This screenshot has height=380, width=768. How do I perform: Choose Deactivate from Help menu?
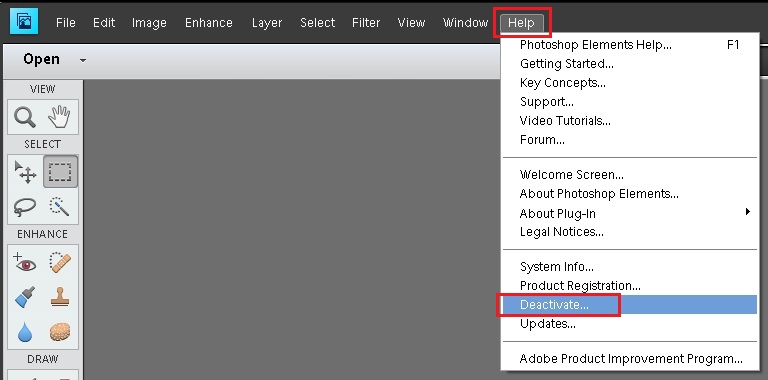[x=629, y=305]
